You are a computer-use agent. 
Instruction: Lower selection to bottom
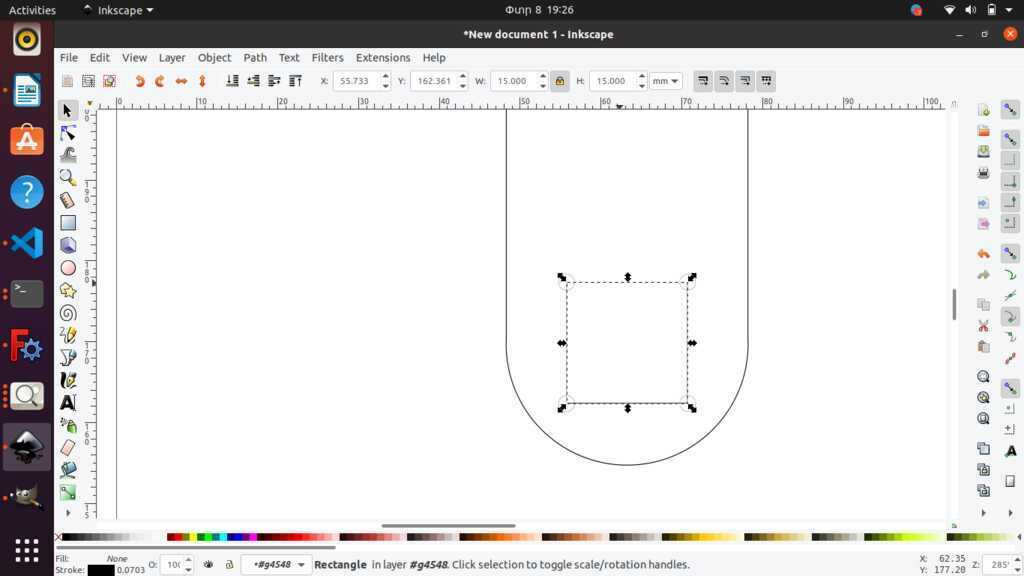232,81
